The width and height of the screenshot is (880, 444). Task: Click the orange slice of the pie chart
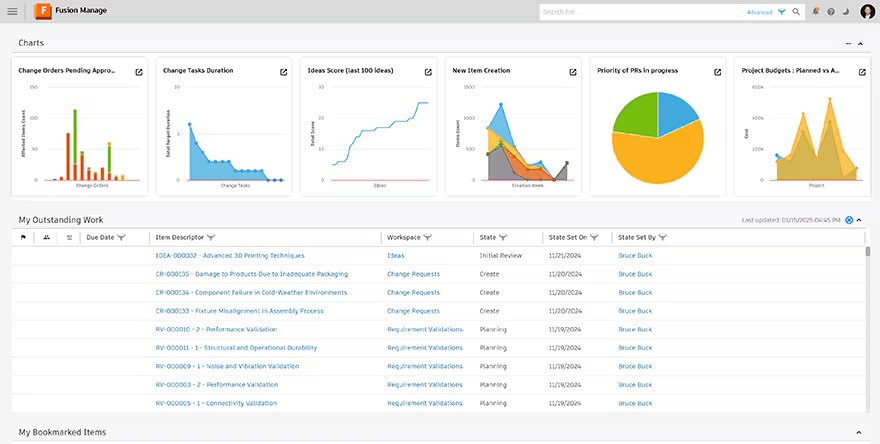point(660,160)
